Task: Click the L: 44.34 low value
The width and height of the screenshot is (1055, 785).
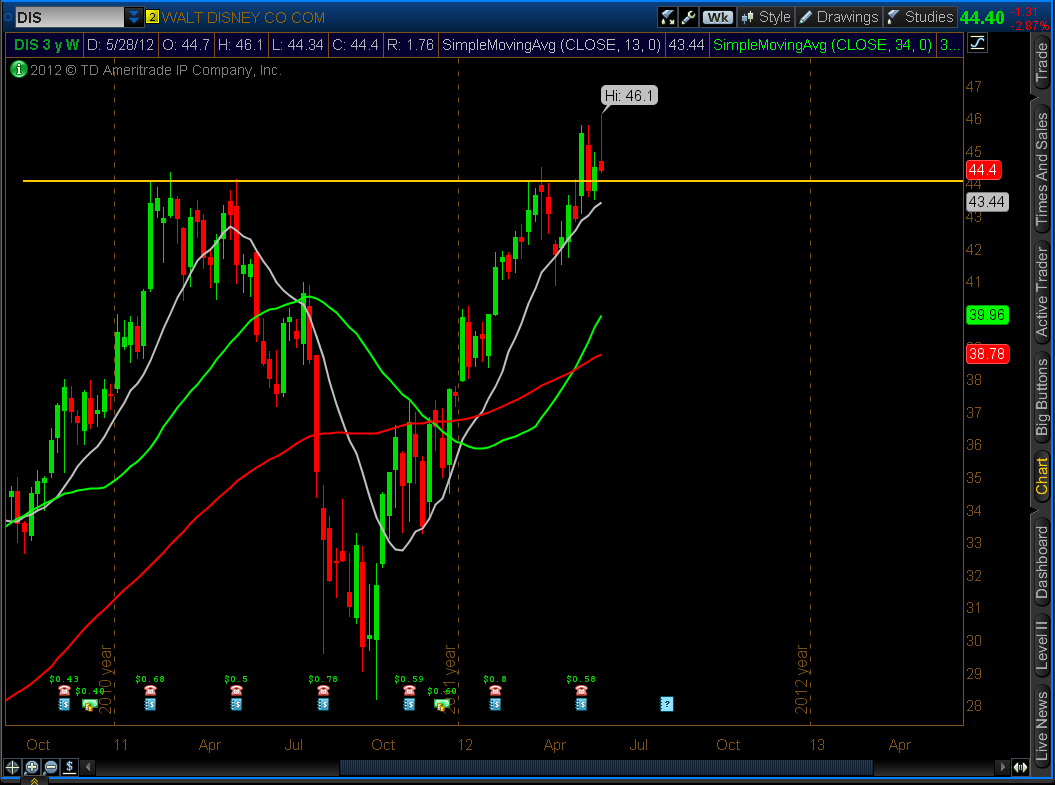Action: 297,45
